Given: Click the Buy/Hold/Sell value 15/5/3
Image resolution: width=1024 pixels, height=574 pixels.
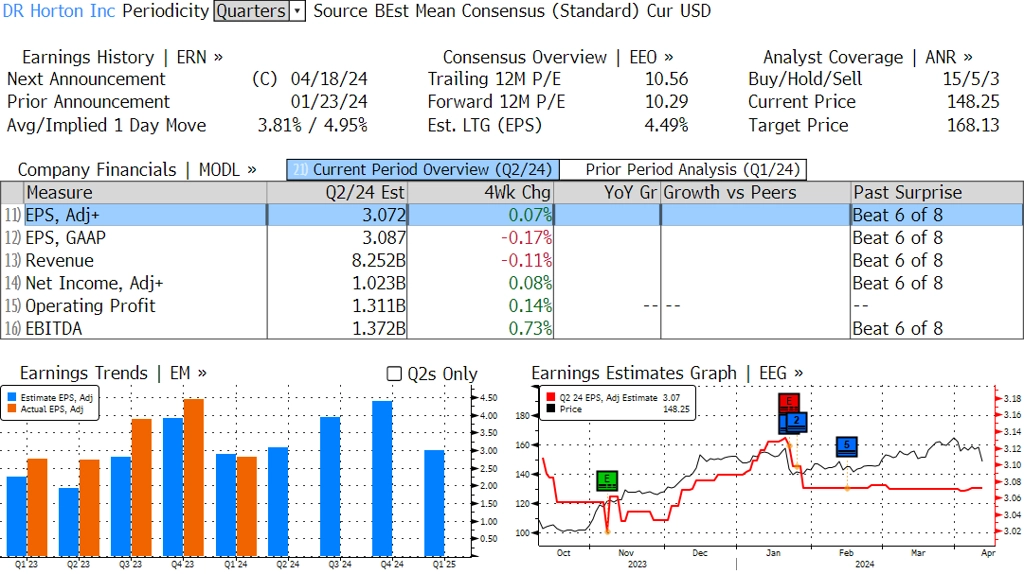Looking at the screenshot, I should tap(971, 79).
